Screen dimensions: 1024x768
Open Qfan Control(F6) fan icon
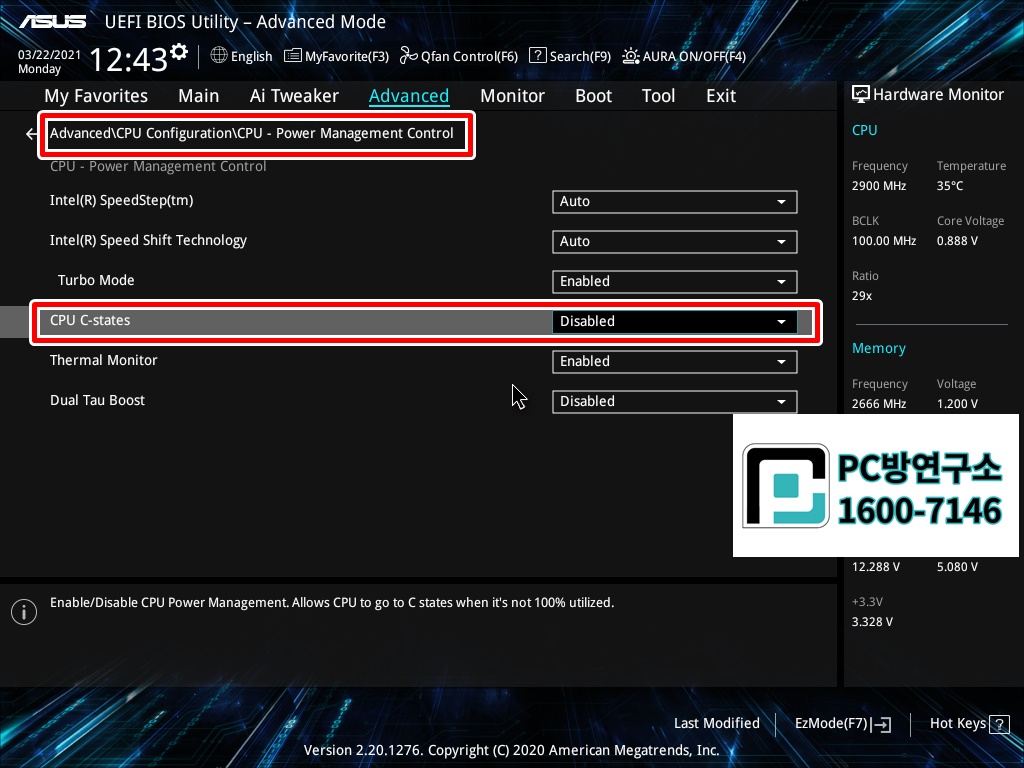click(x=409, y=56)
